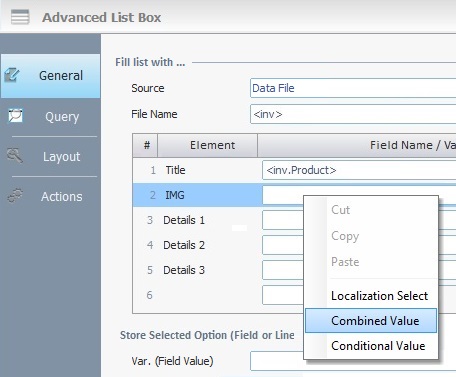Switch to the Layout tab
Viewport: 456px width, 377px height.
50,156
